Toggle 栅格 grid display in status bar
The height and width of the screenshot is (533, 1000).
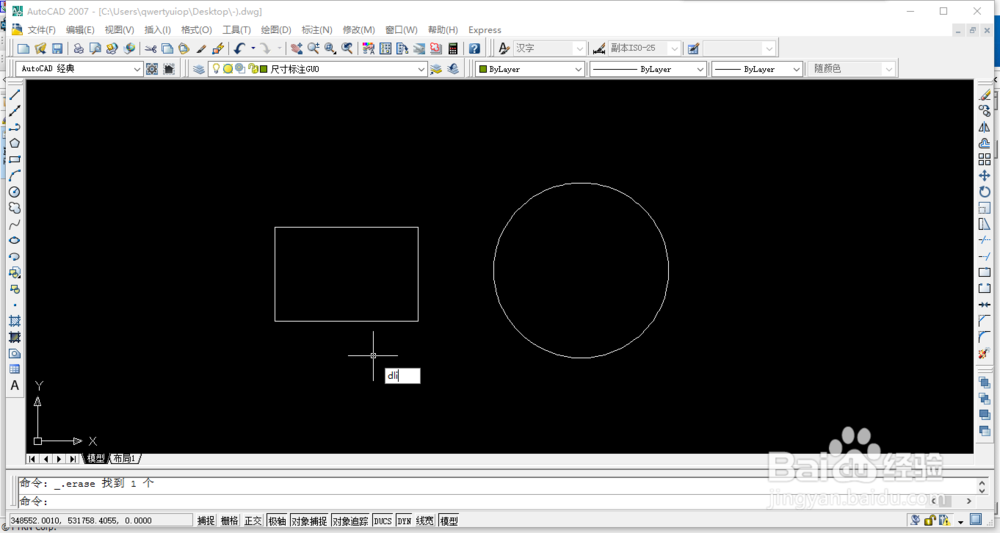click(x=230, y=521)
